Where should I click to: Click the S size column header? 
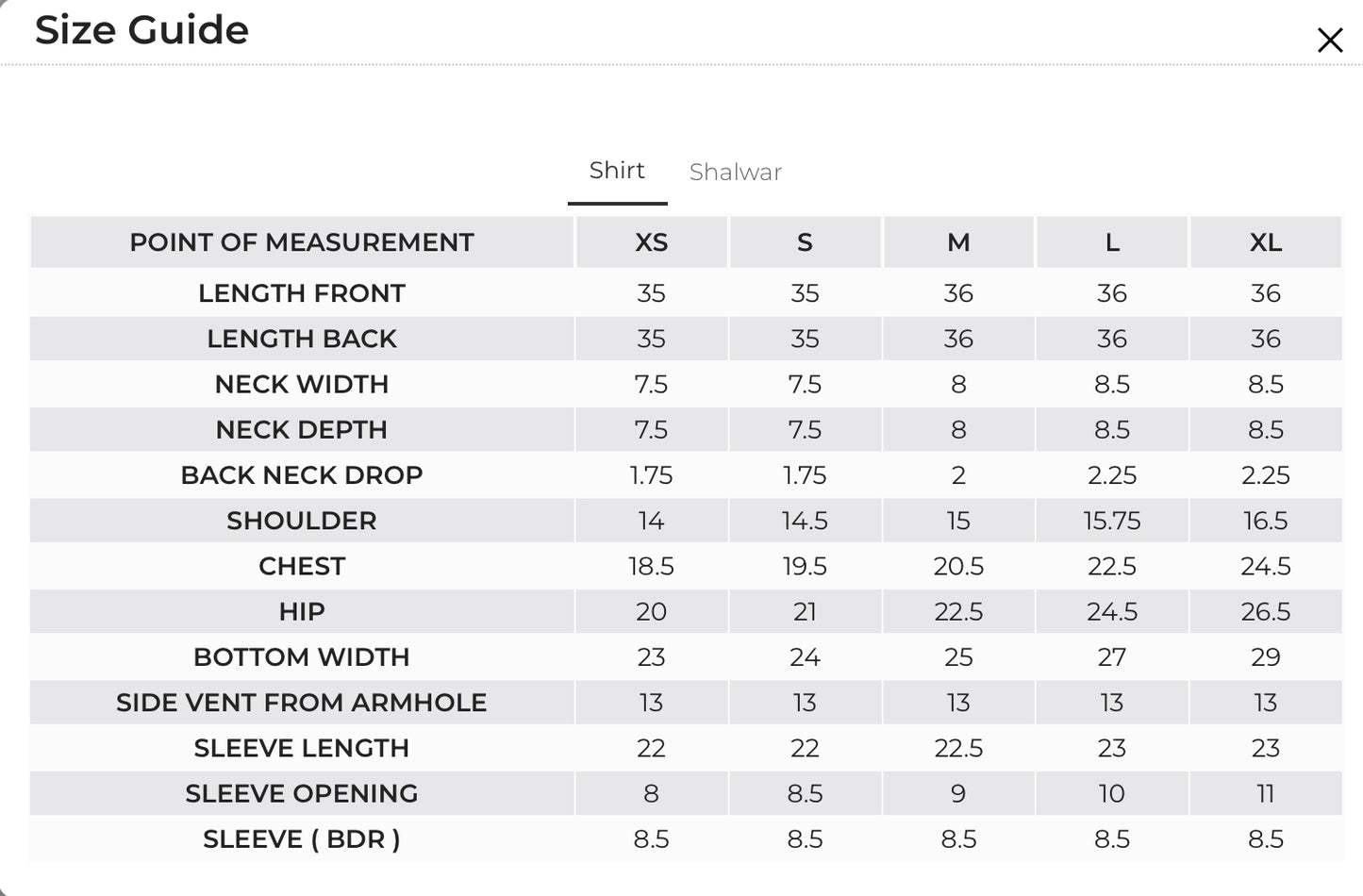coord(805,242)
